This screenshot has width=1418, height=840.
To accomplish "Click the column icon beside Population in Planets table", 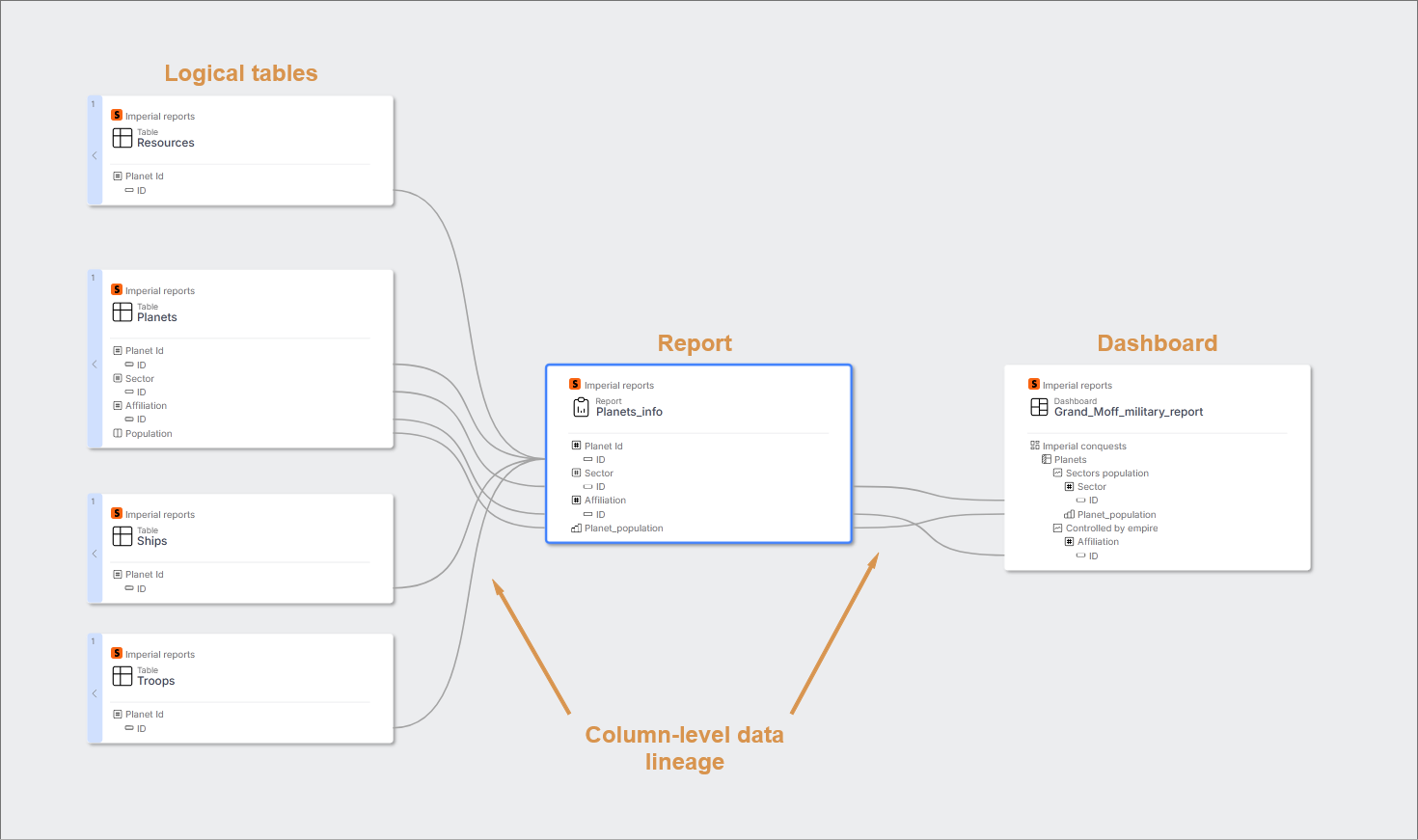I will tap(118, 433).
